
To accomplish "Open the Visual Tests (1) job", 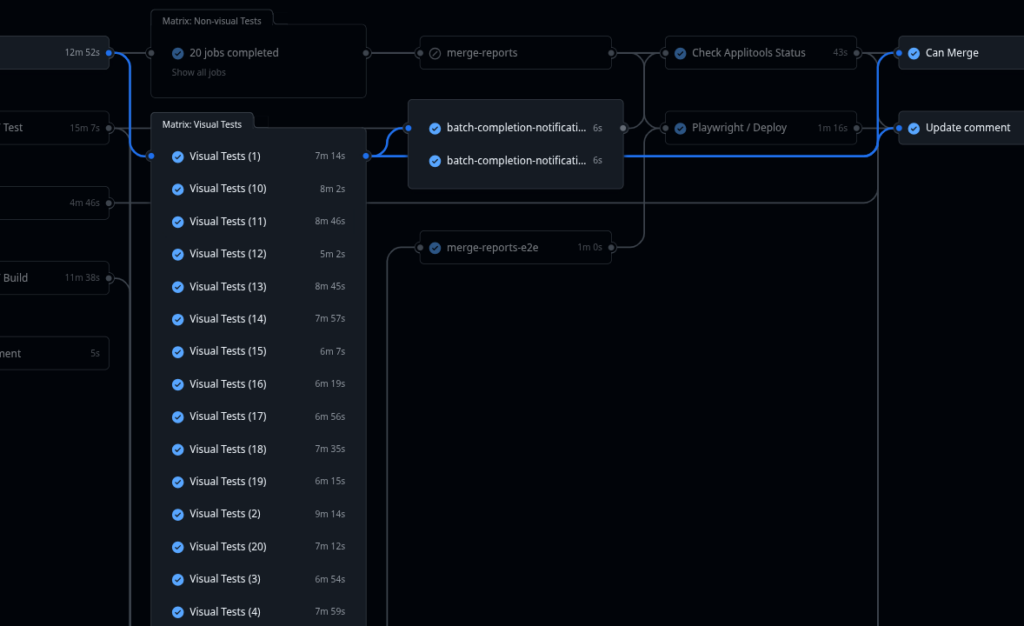I will pos(259,157).
